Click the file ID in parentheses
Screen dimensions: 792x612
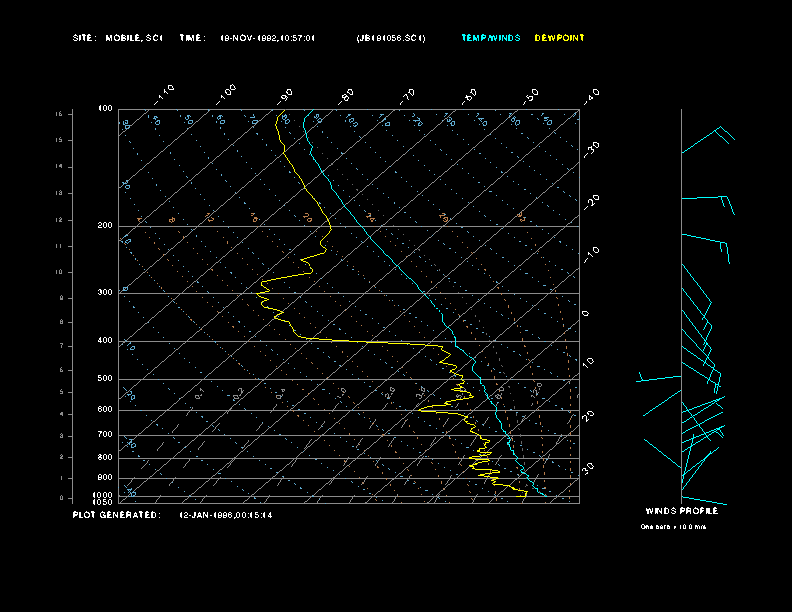(x=390, y=38)
